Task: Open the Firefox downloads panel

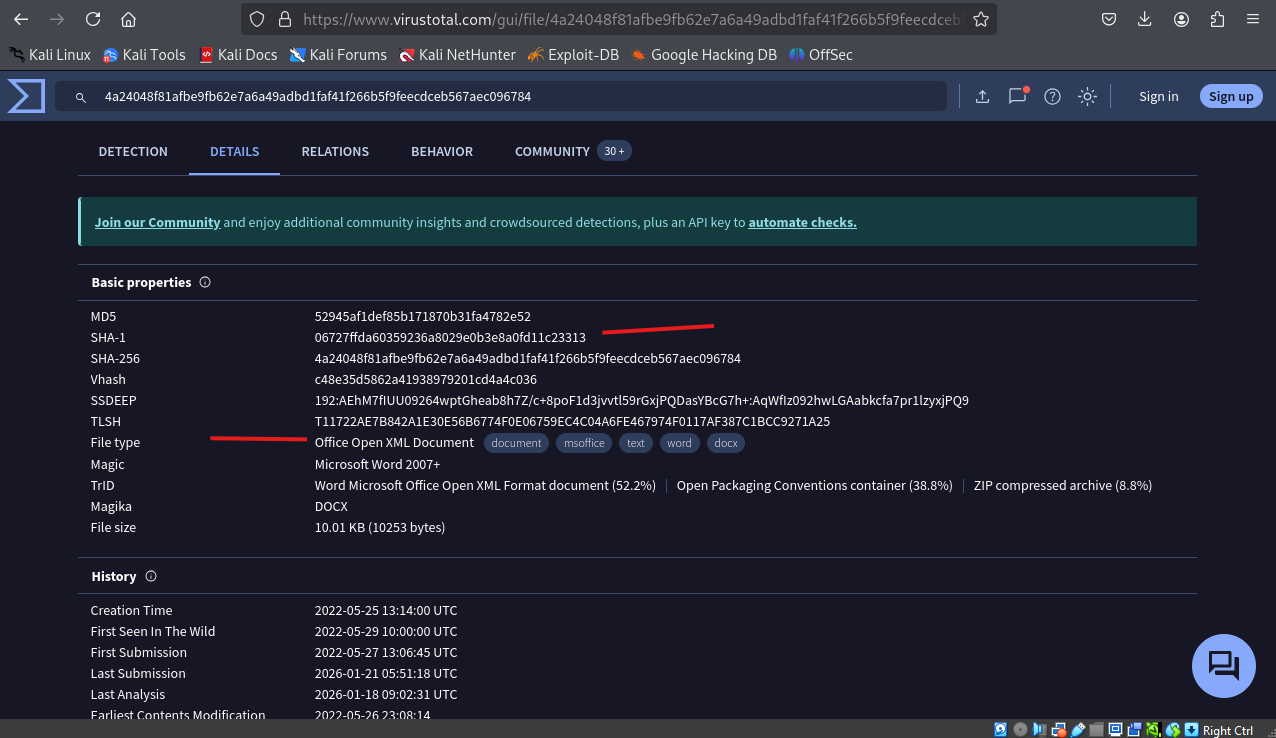Action: point(1145,19)
